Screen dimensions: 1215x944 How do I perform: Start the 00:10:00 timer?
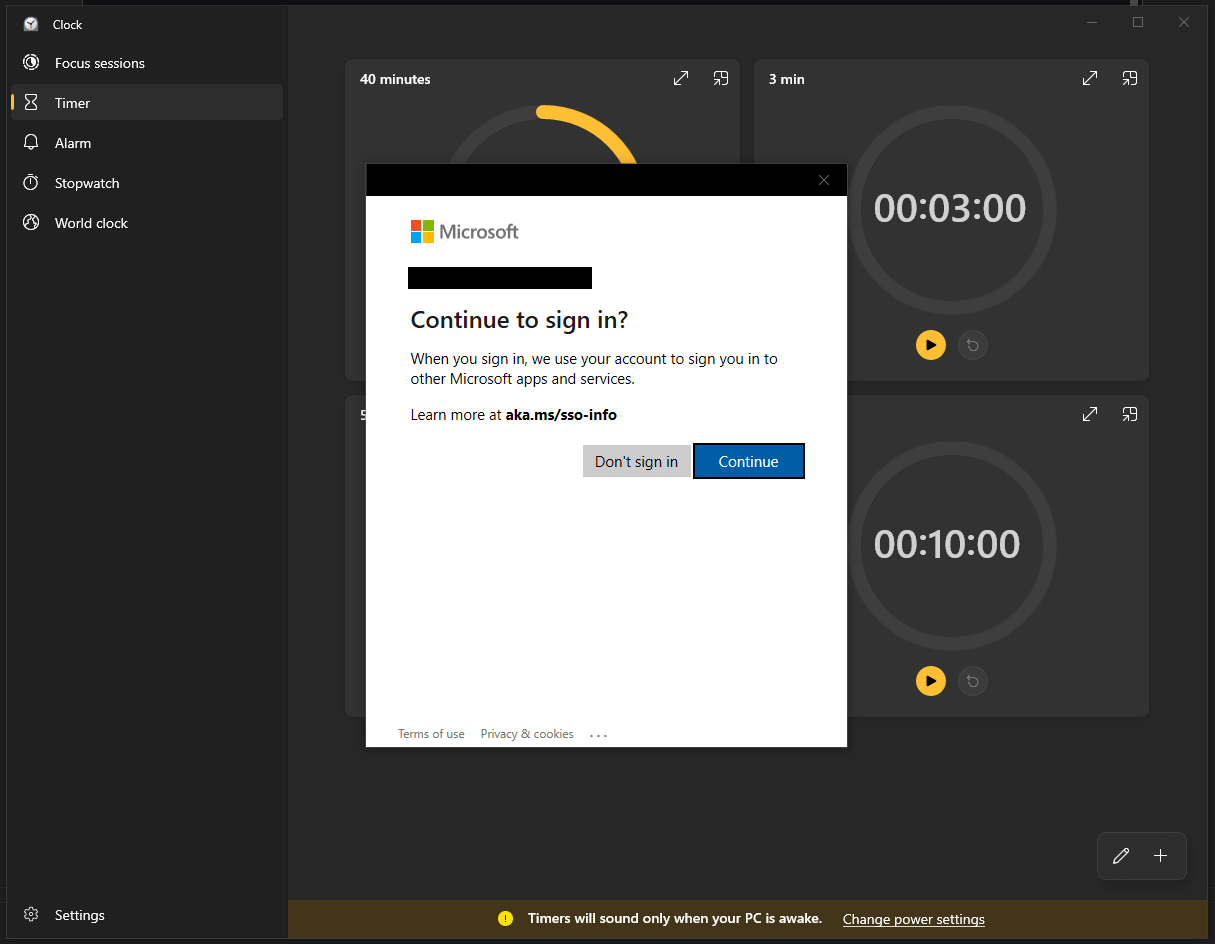coord(930,681)
